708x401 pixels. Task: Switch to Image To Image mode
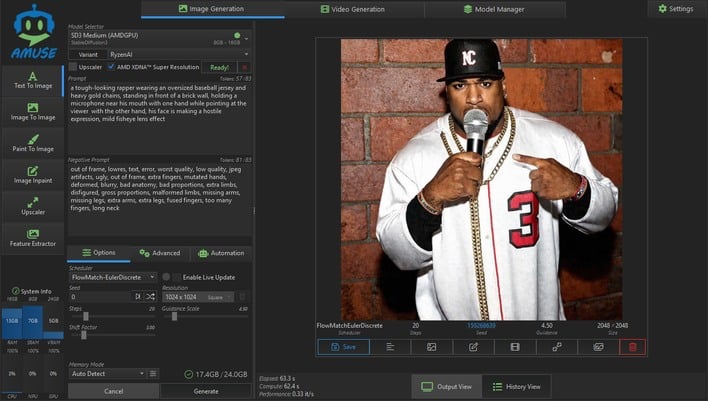[33, 112]
